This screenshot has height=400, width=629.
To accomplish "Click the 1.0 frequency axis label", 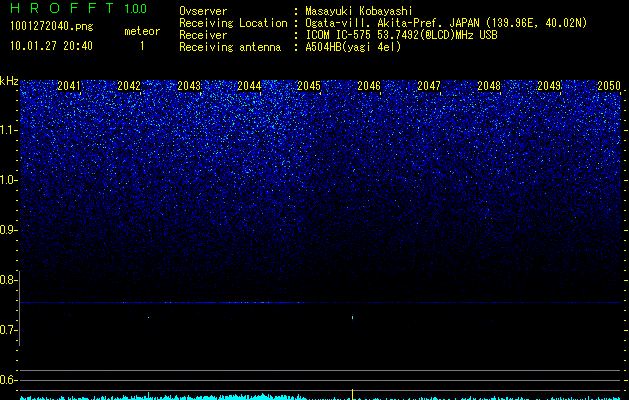I will click(8, 180).
